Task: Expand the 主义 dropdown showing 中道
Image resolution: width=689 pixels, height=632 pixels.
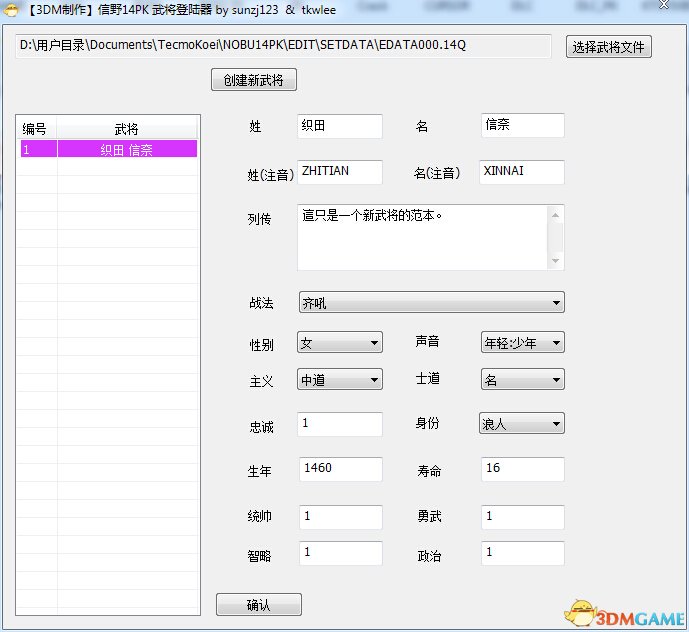Action: coord(339,379)
